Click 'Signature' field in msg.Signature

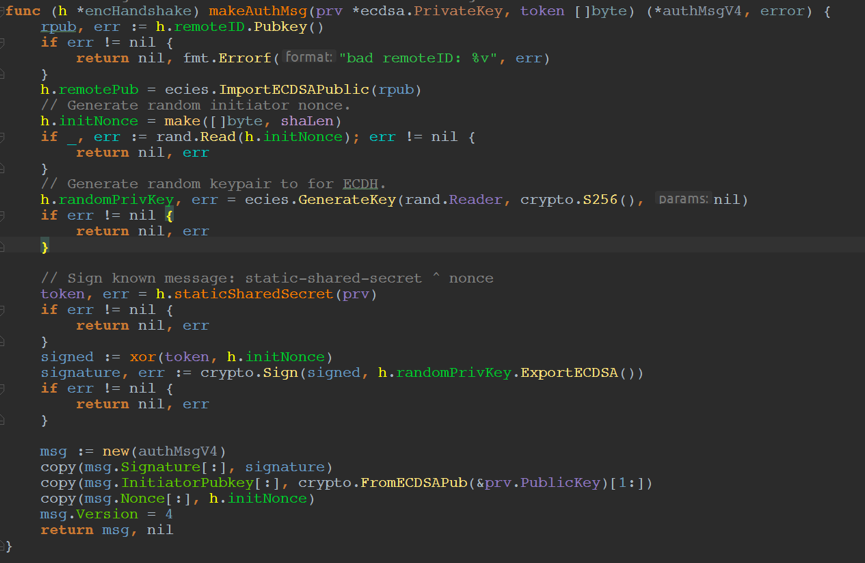tap(161, 467)
